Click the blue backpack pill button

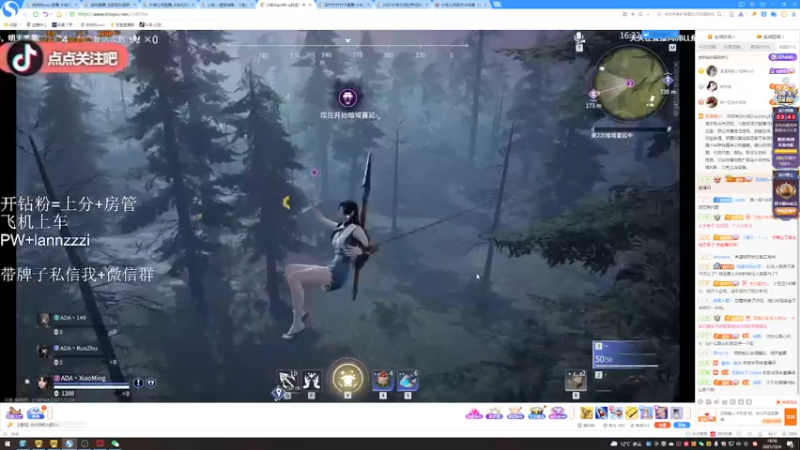coord(681,425)
